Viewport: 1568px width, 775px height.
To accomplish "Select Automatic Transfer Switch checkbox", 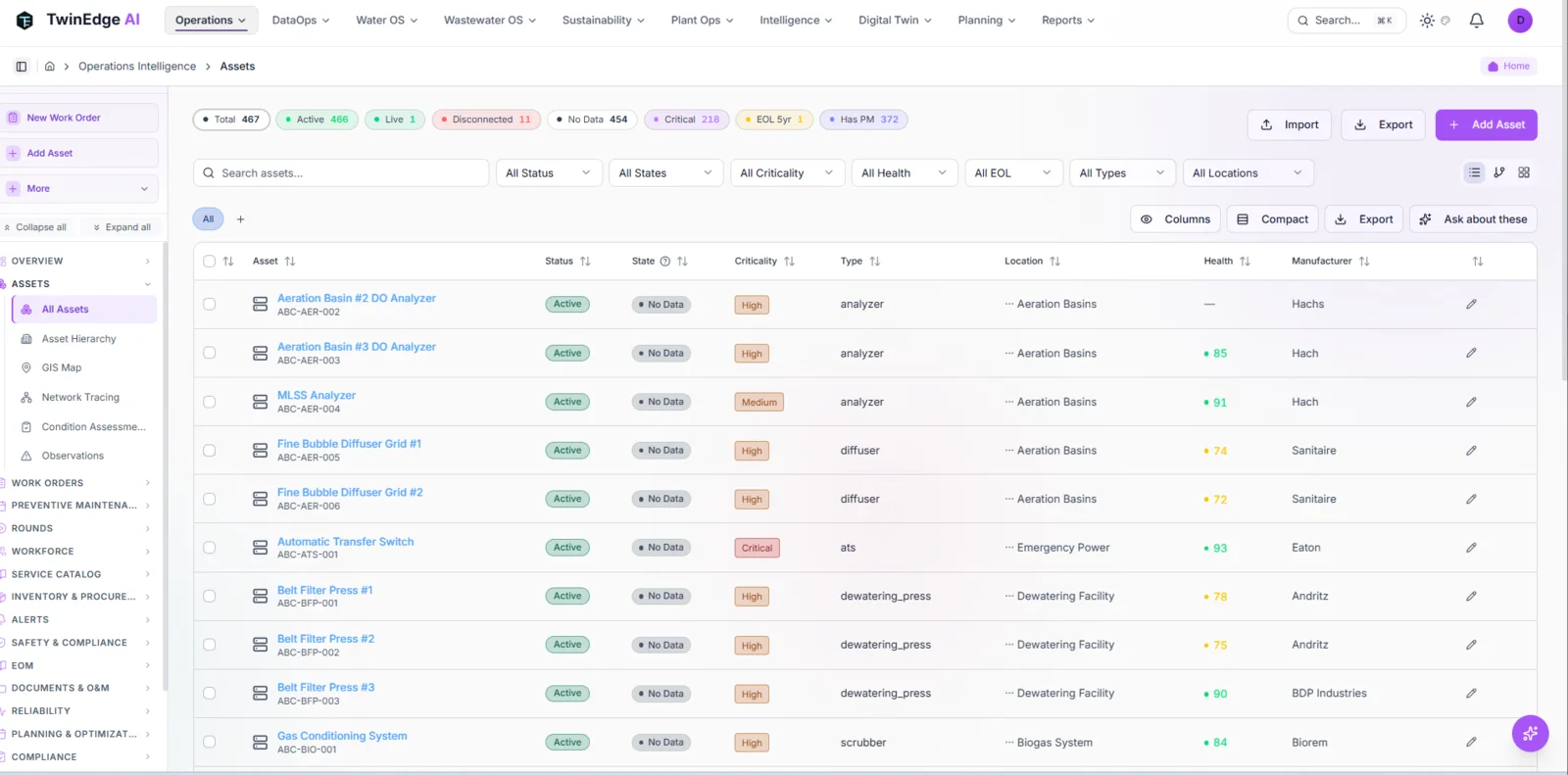I will point(209,548).
